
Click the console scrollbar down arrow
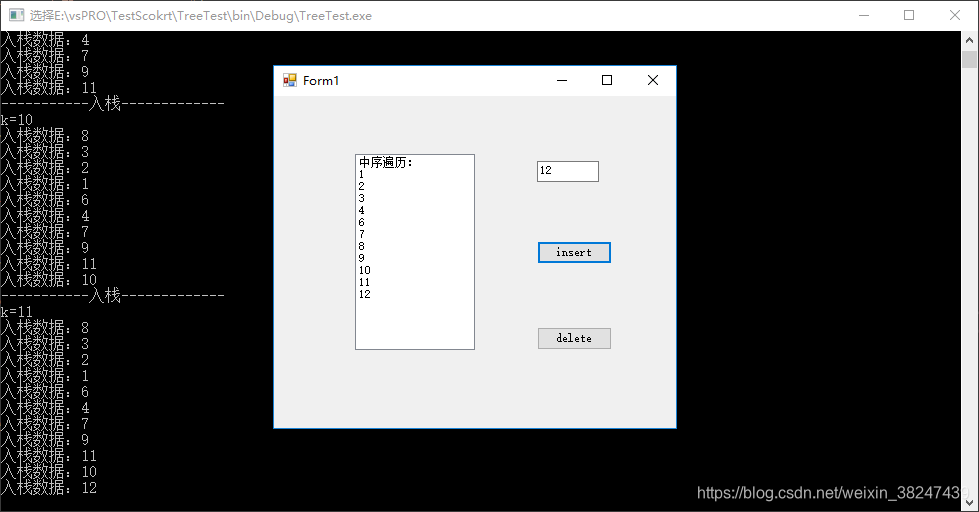969,503
